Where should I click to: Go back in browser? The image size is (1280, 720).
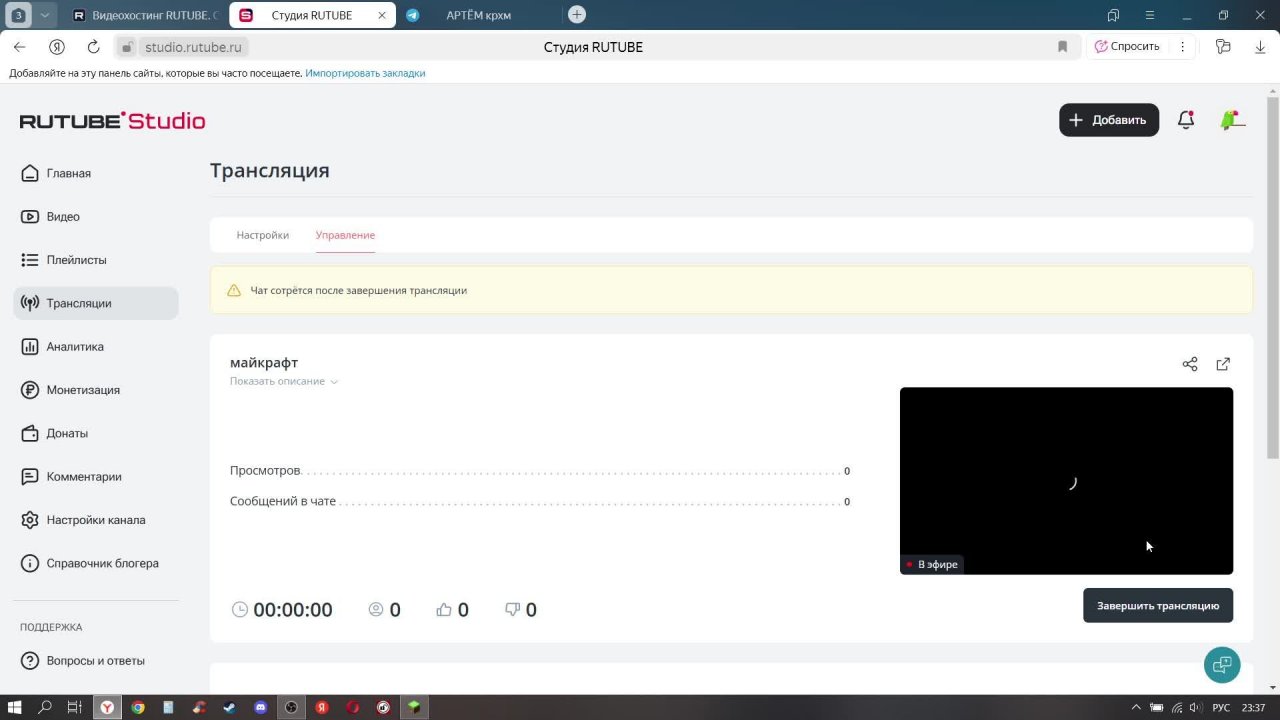point(19,47)
